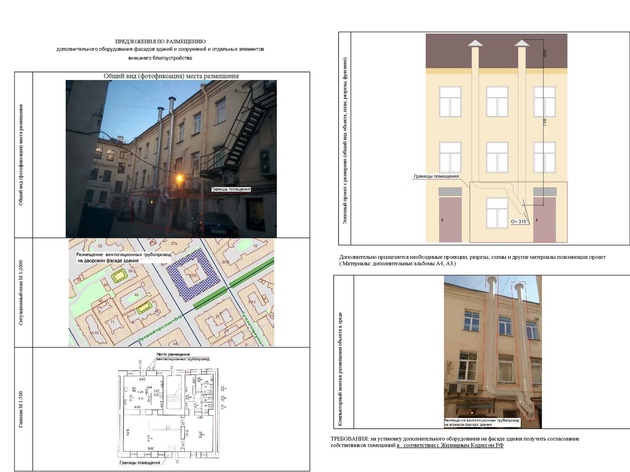Open the facade elevation drawing with two pipes
Viewport: 630px width, 472px height.
[x=497, y=138]
